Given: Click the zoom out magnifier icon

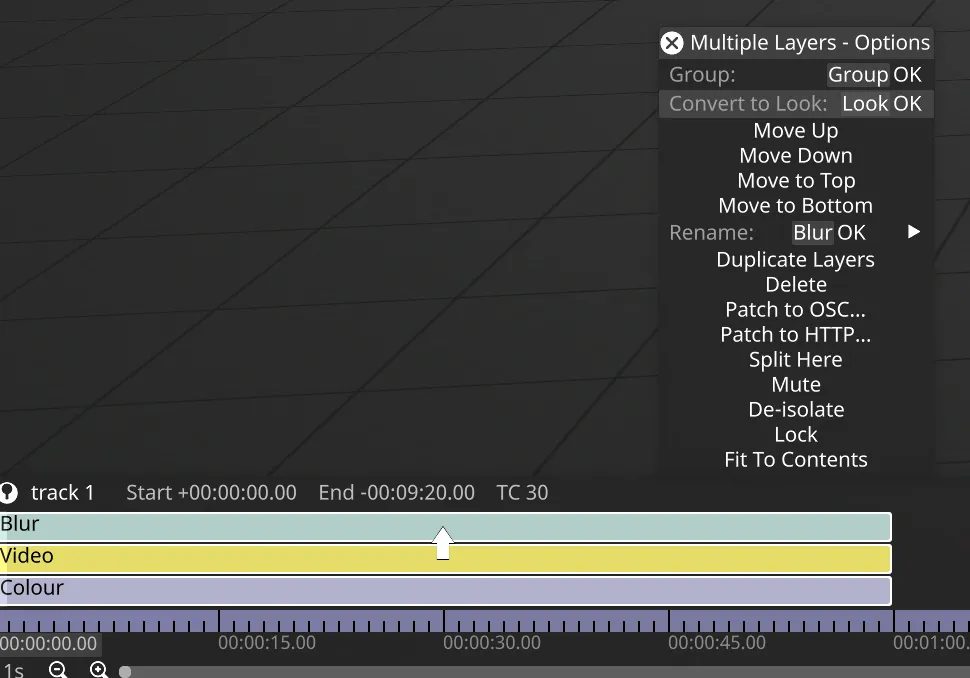Looking at the screenshot, I should (58, 670).
